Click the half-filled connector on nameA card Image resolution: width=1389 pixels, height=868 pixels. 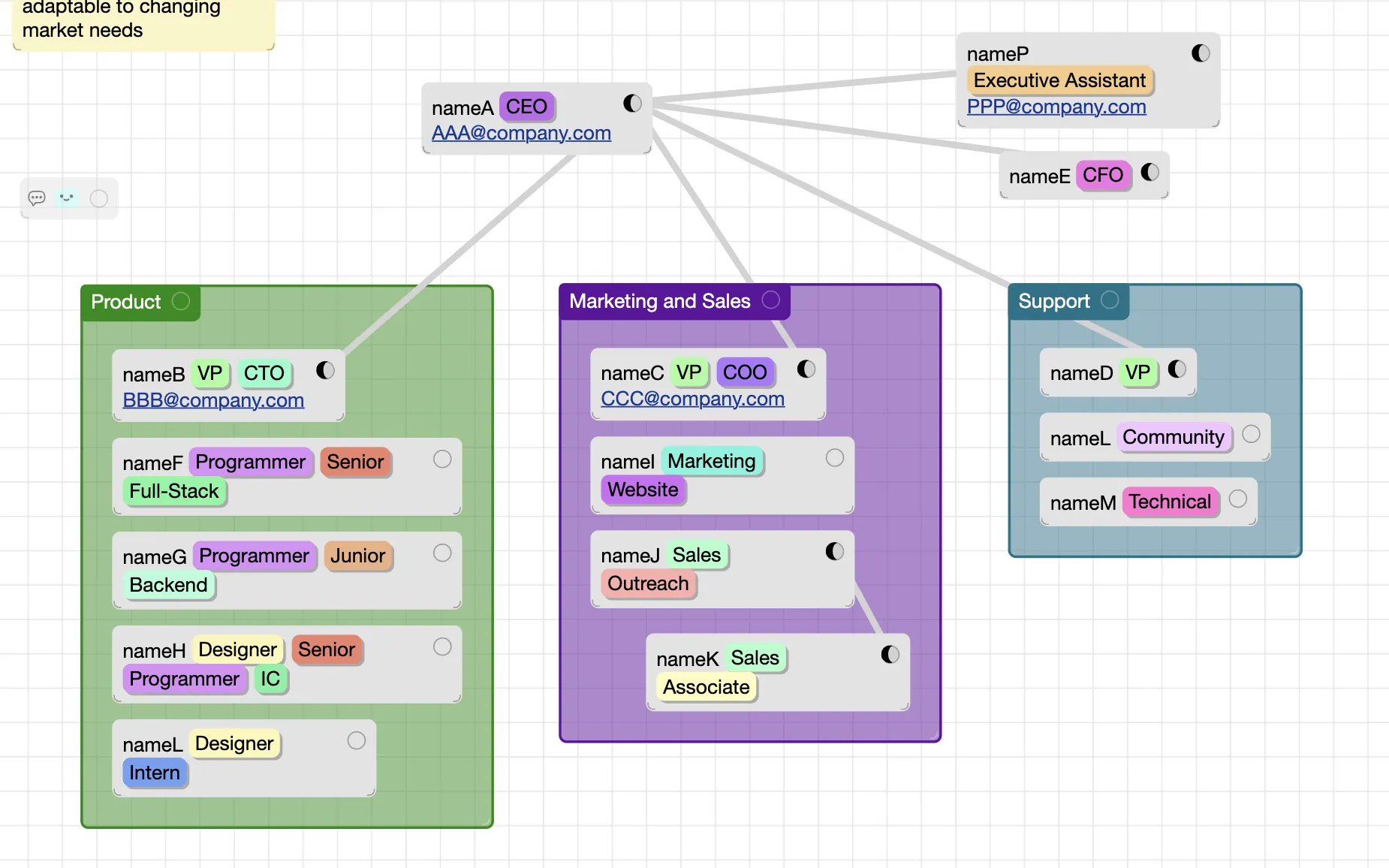(632, 104)
